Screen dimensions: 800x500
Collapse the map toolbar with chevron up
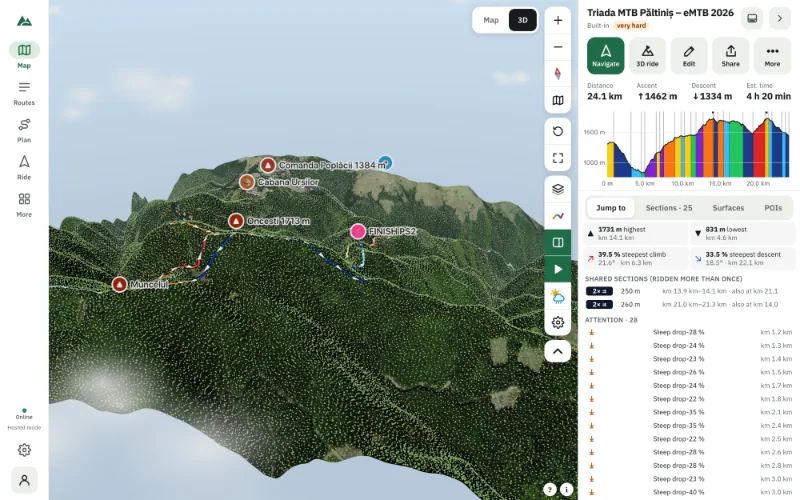(x=558, y=351)
